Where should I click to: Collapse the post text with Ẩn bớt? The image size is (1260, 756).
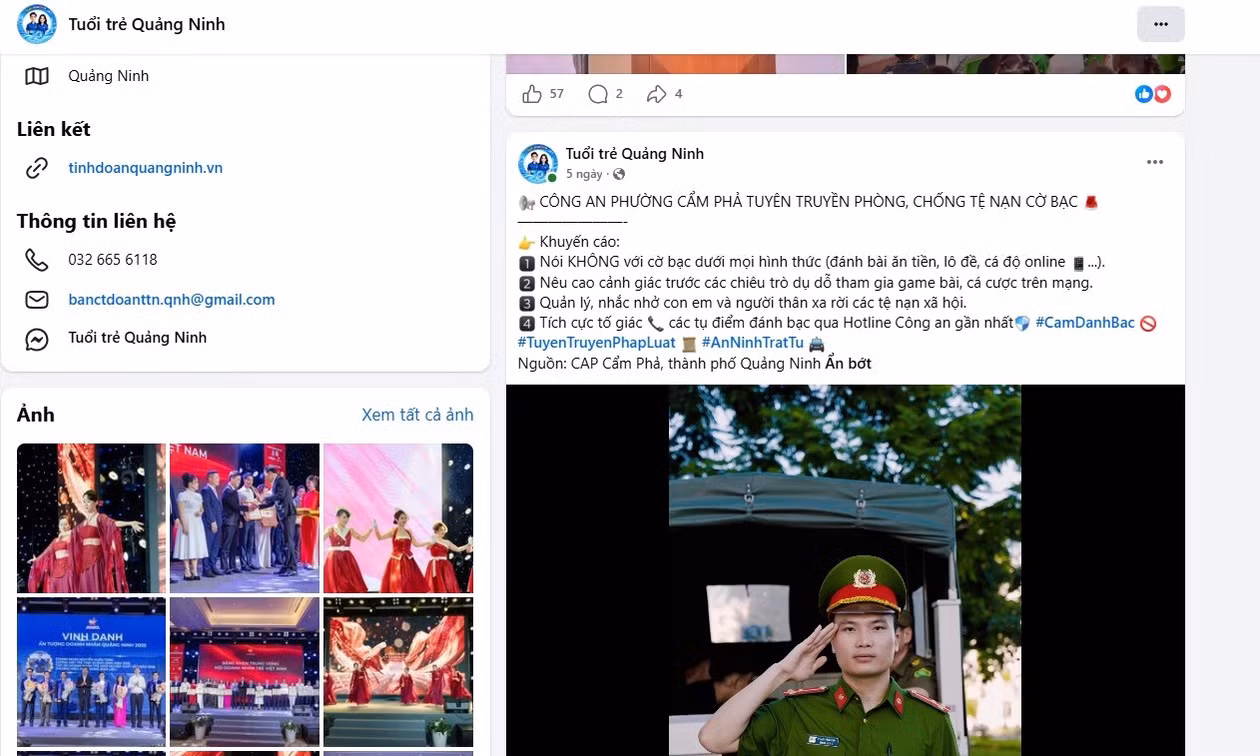coord(848,364)
